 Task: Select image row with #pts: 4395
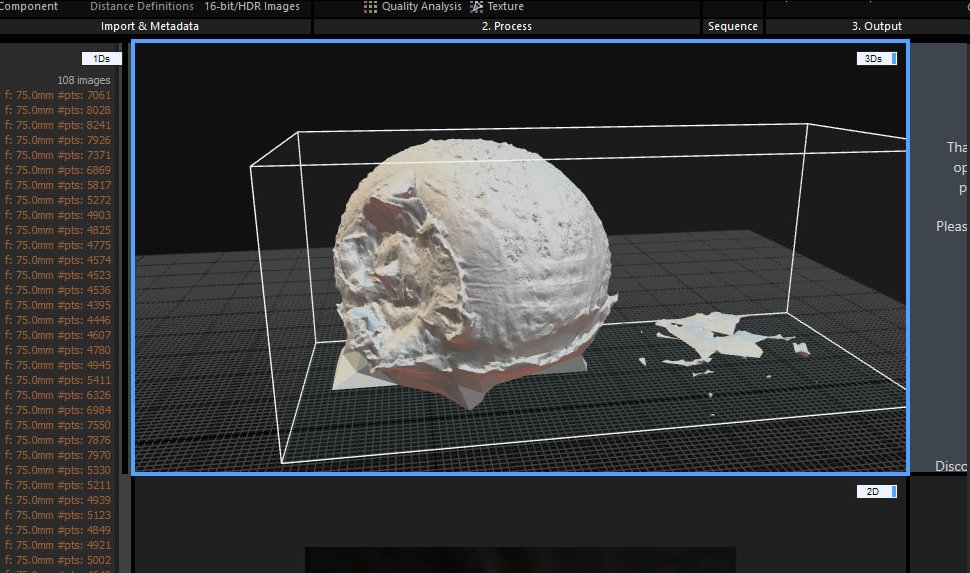(58, 305)
